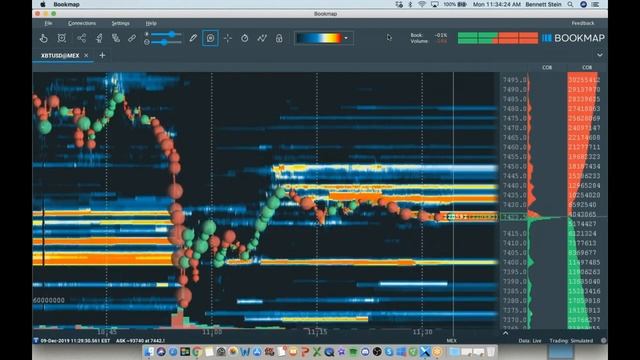This screenshot has width=640, height=360.
Task: Click the settings icon at status bar right end
Action: [603, 340]
